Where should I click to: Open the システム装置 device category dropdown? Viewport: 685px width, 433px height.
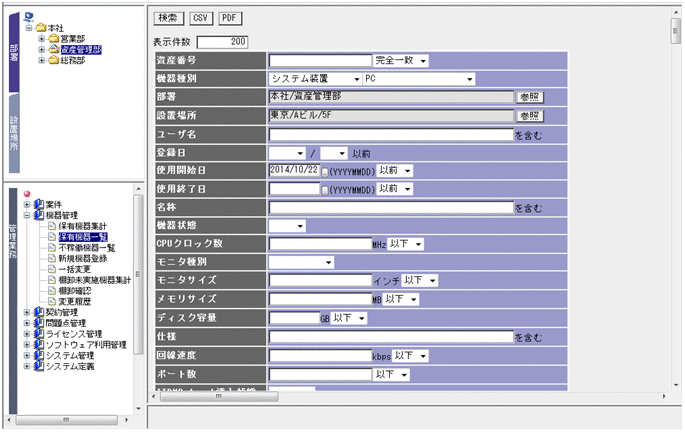coord(315,79)
